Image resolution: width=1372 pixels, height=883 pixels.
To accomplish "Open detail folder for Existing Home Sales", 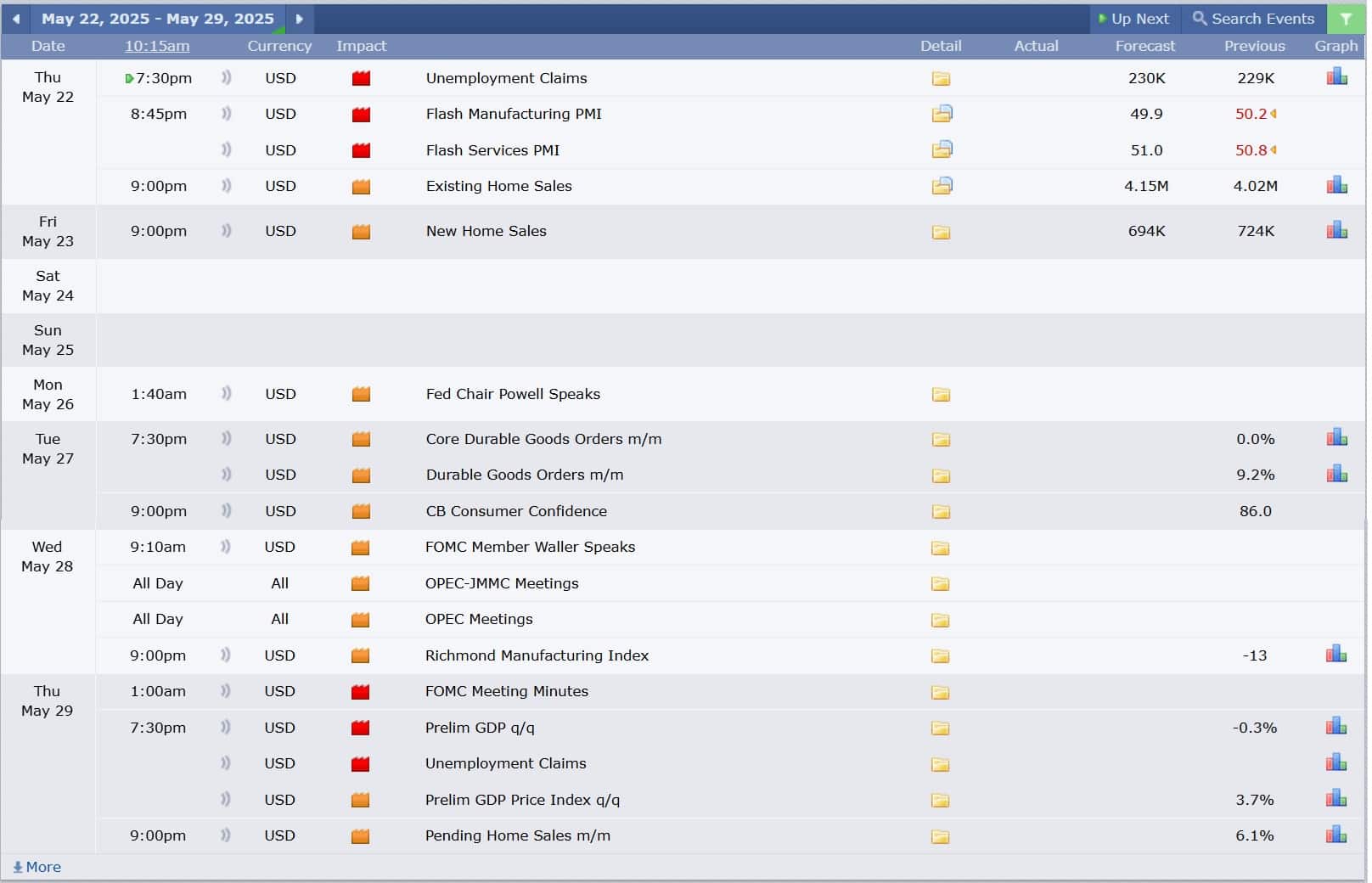I will coord(942,186).
